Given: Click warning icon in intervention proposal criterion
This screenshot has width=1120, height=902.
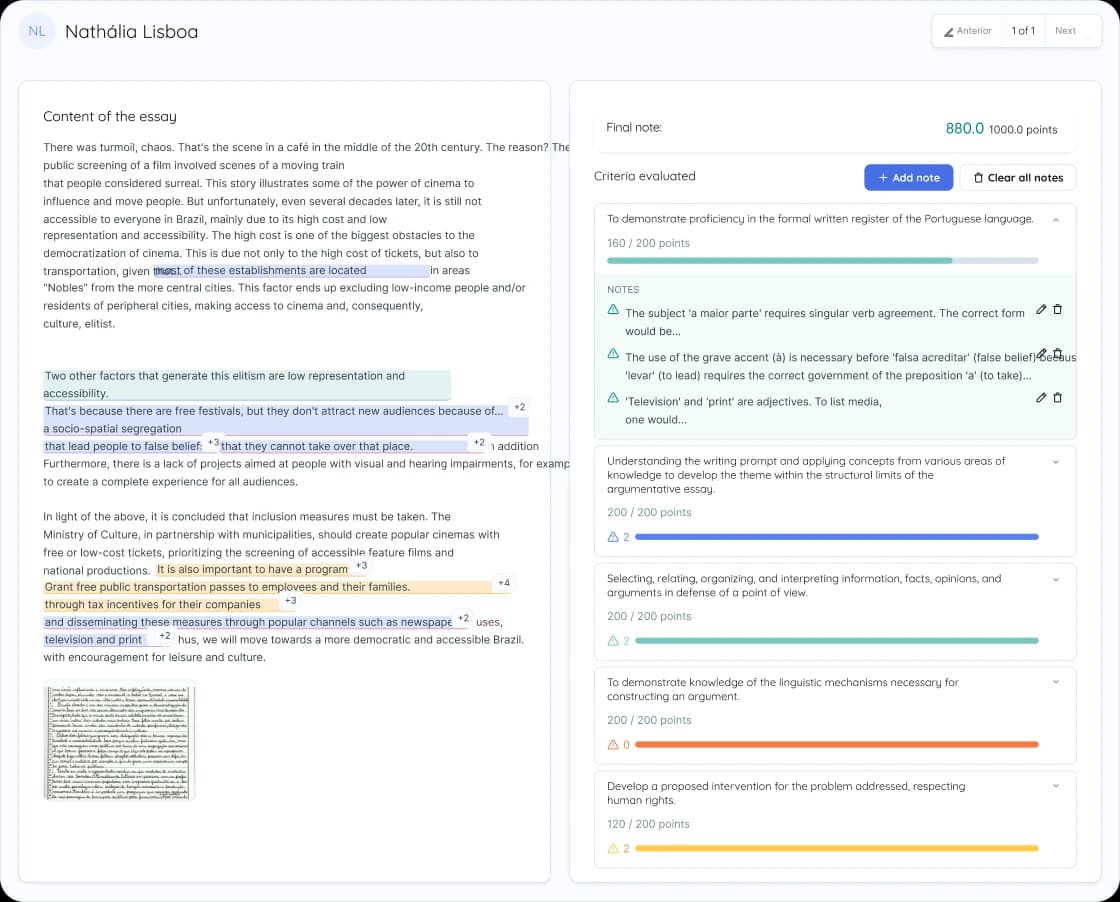Looking at the screenshot, I should coord(613,848).
